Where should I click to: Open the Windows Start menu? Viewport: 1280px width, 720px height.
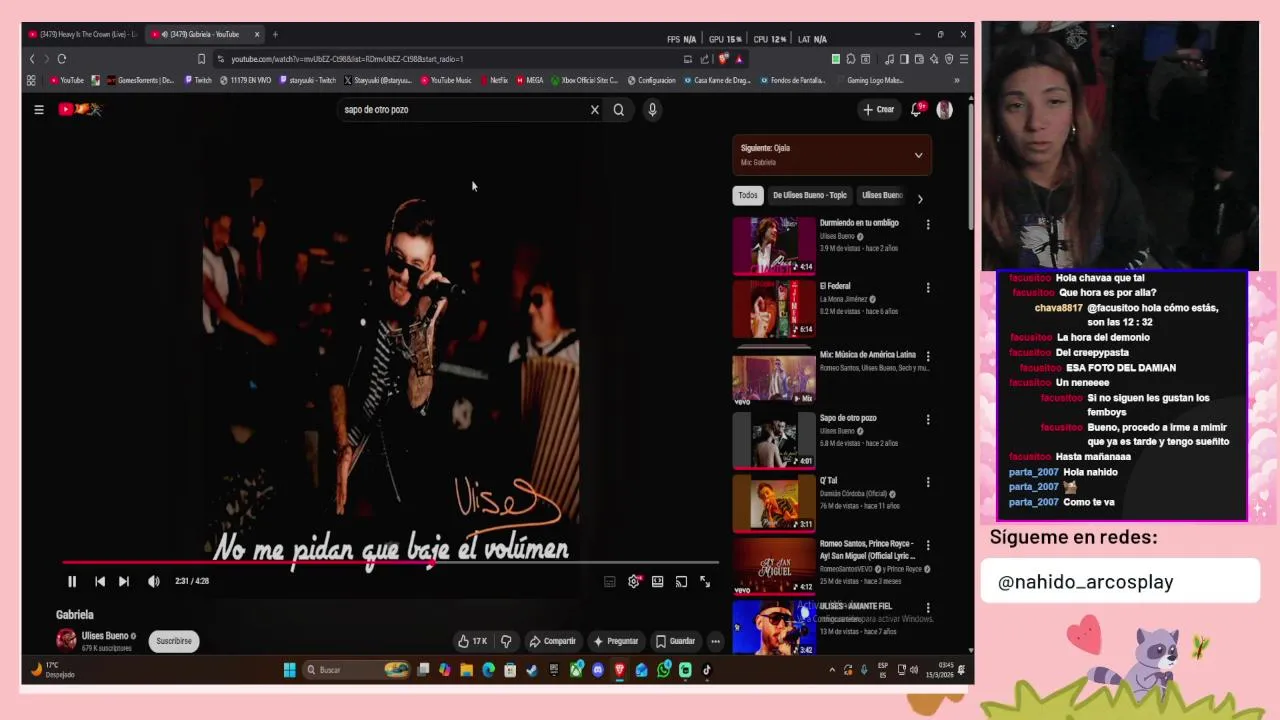(290, 670)
